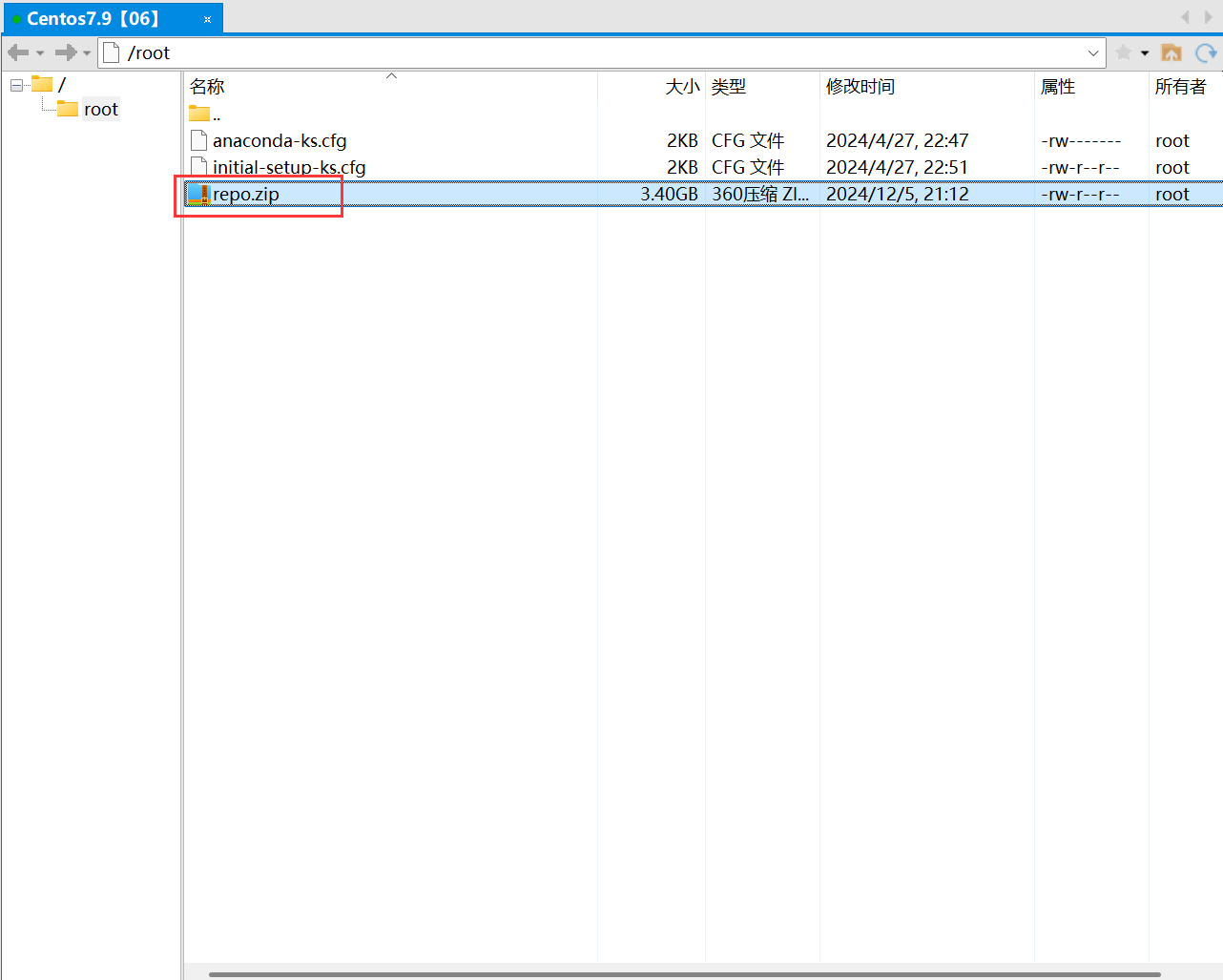
Task: Go to home folder icon
Action: (x=1171, y=52)
